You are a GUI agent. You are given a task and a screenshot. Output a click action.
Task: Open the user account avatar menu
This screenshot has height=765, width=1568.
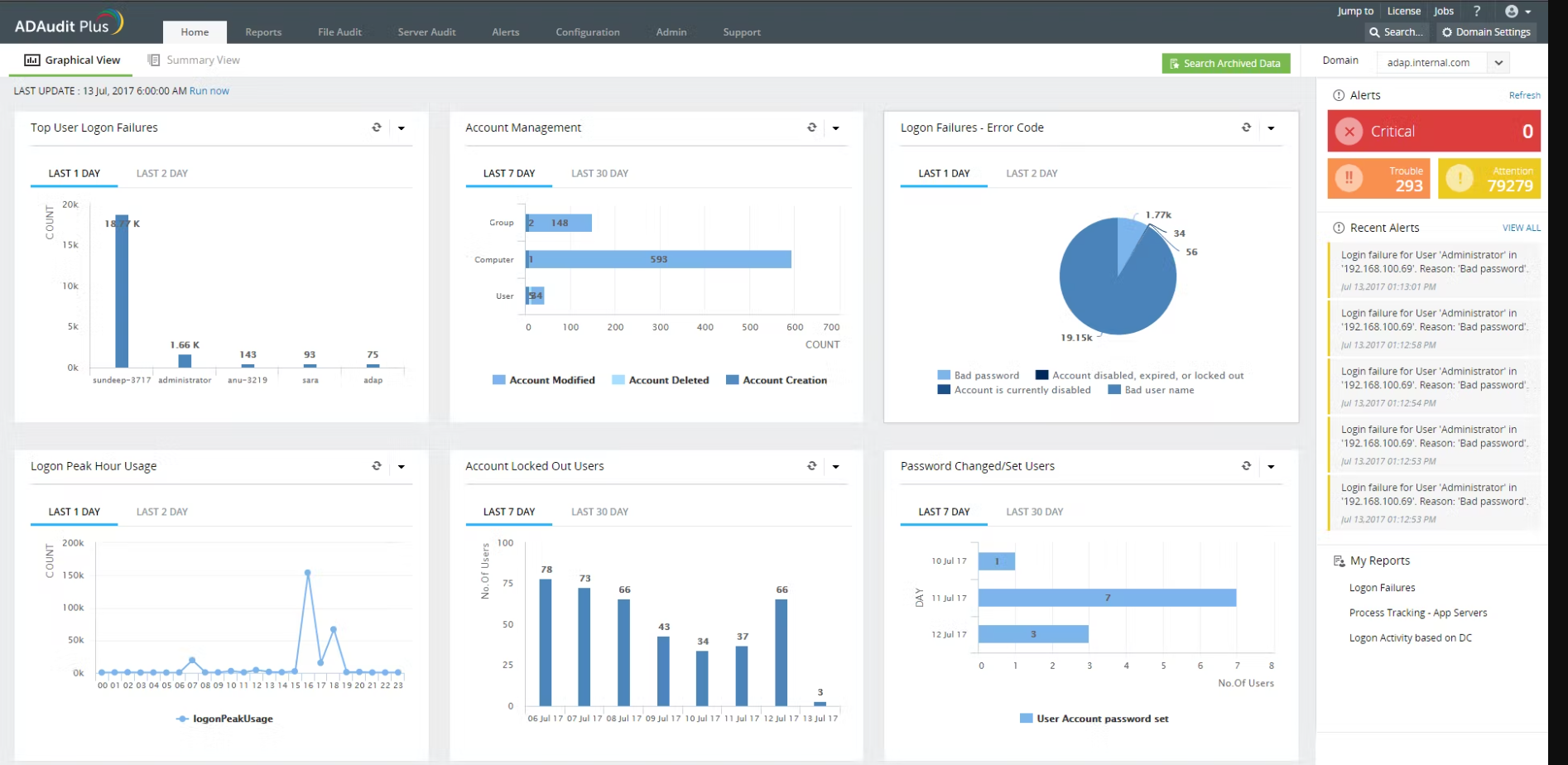pyautogui.click(x=1517, y=11)
